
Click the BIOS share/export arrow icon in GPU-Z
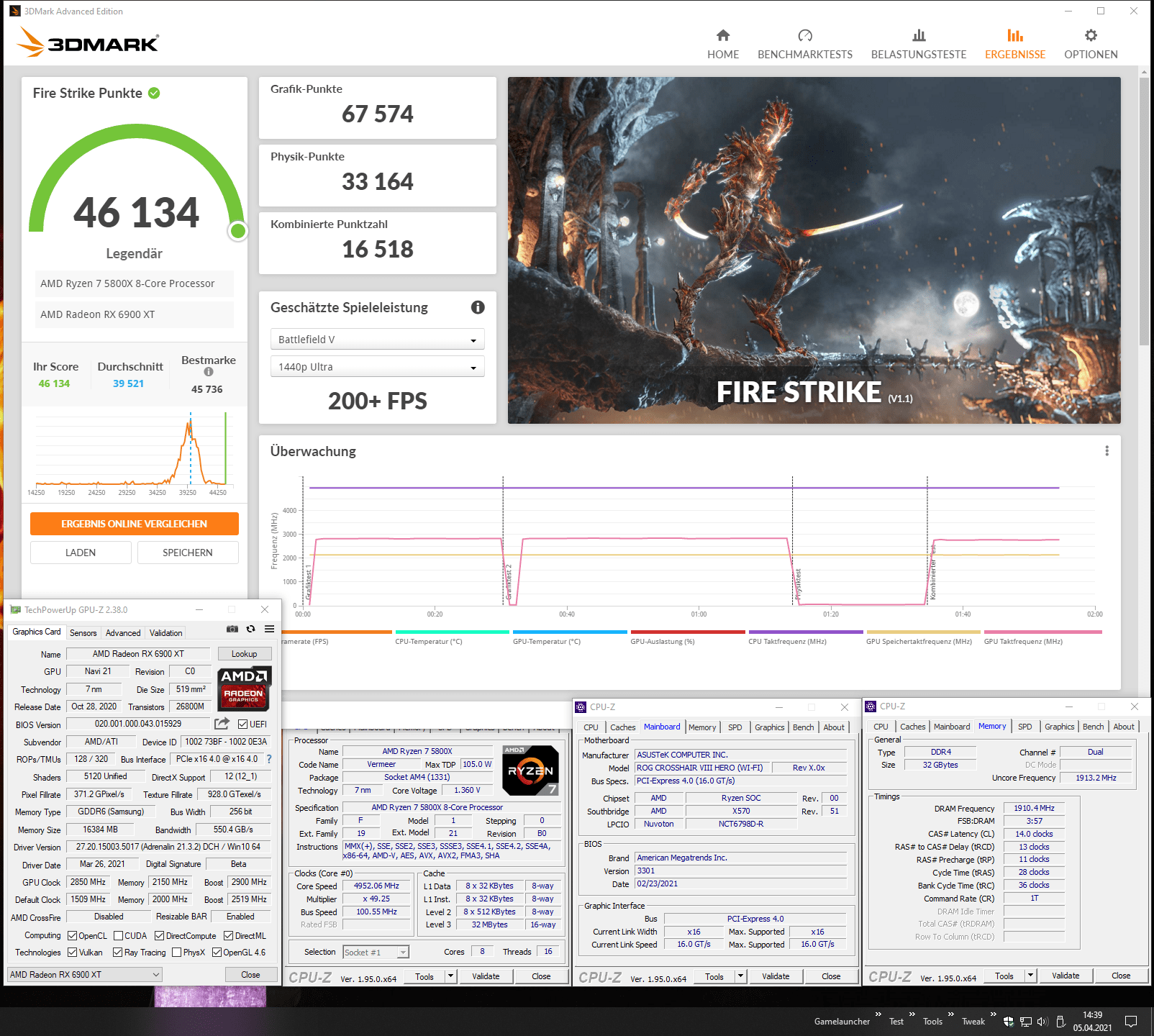pos(222,724)
